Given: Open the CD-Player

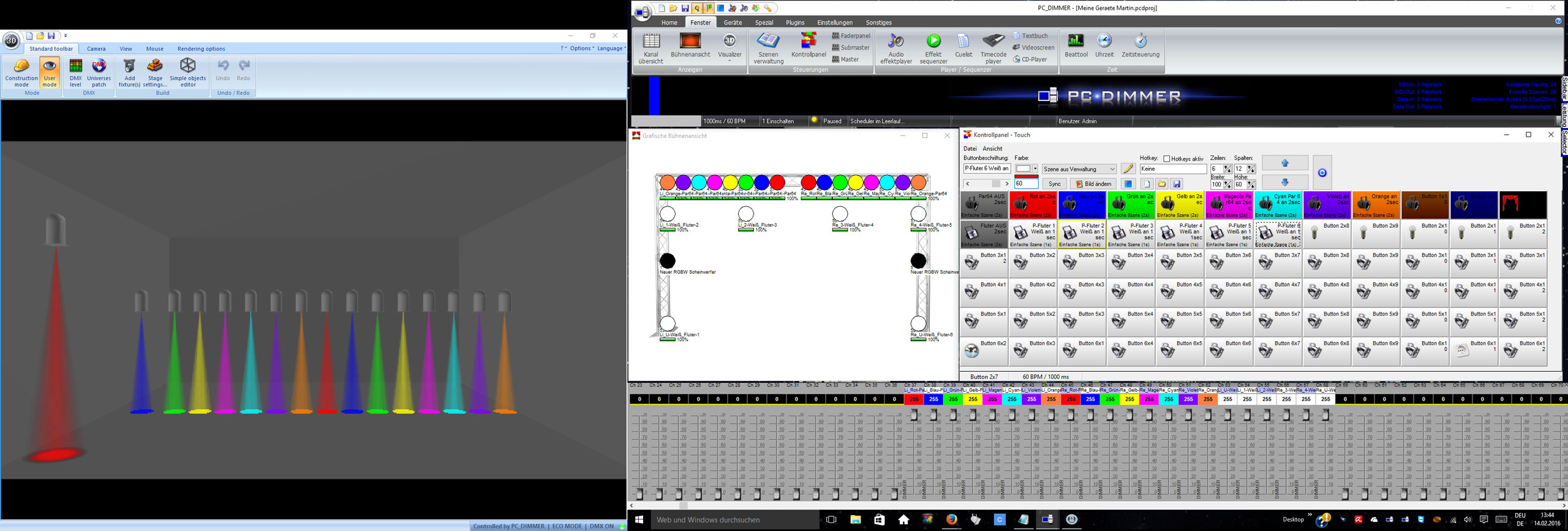Looking at the screenshot, I should click(1030, 59).
